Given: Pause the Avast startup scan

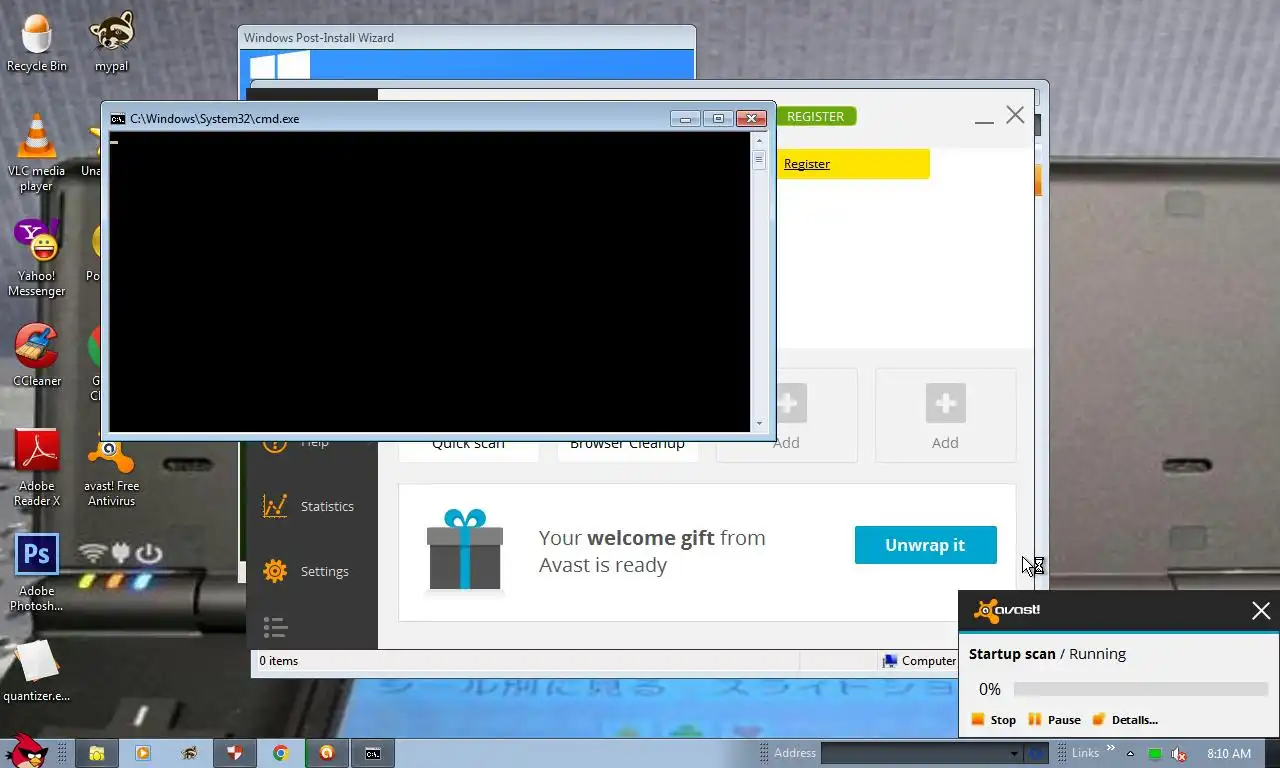Looking at the screenshot, I should pyautogui.click(x=1055, y=720).
